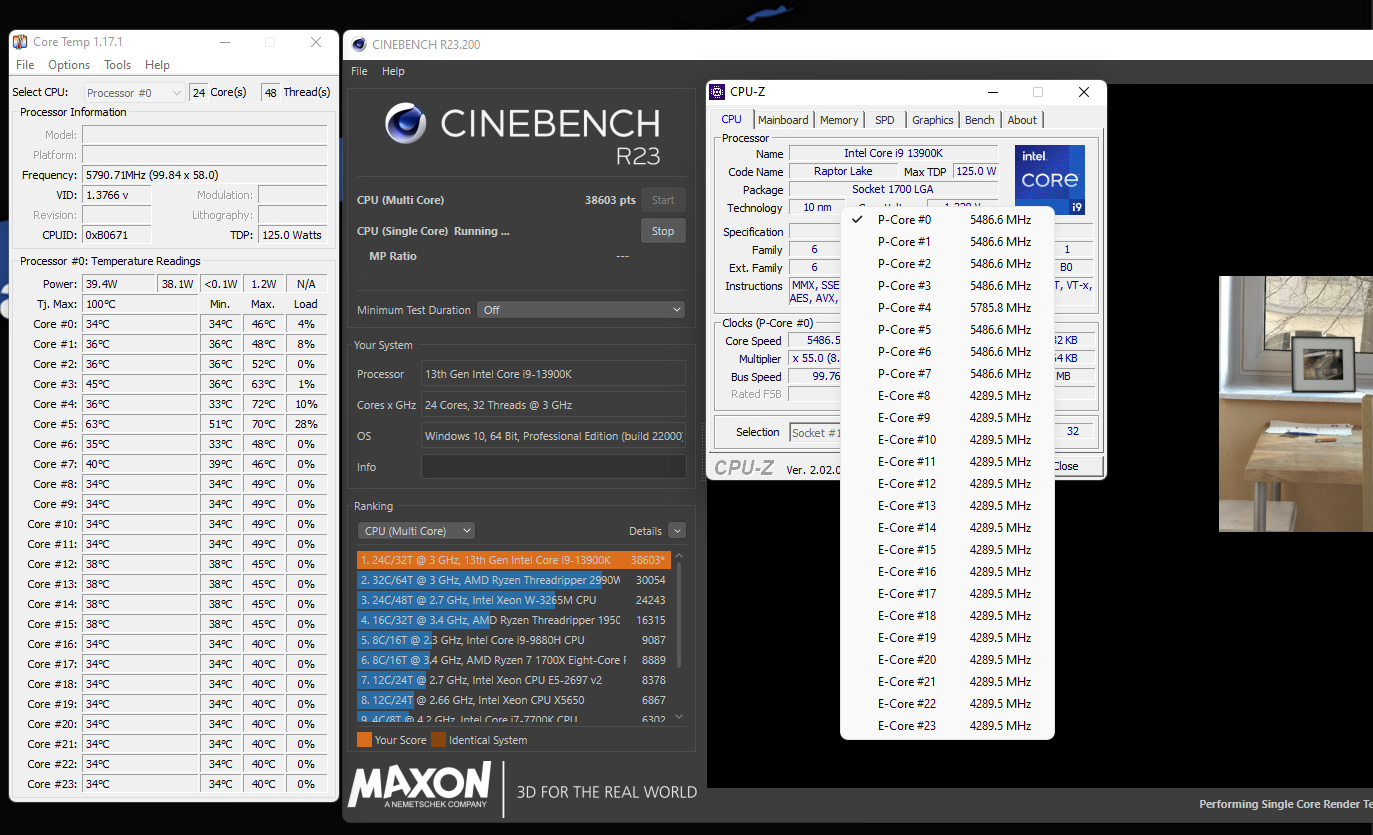Image resolution: width=1373 pixels, height=835 pixels.
Task: Click the OS field showing Windows 10
Action: (553, 436)
